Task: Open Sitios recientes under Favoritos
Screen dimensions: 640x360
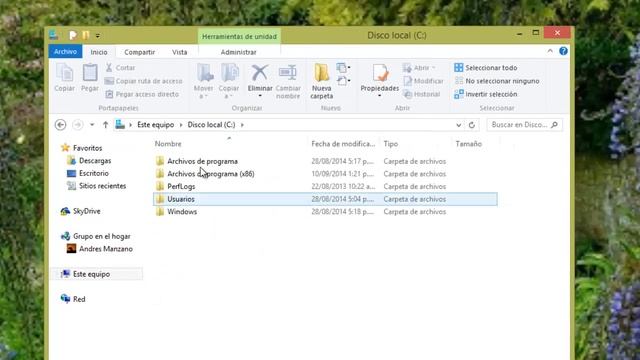Action: click(x=97, y=186)
